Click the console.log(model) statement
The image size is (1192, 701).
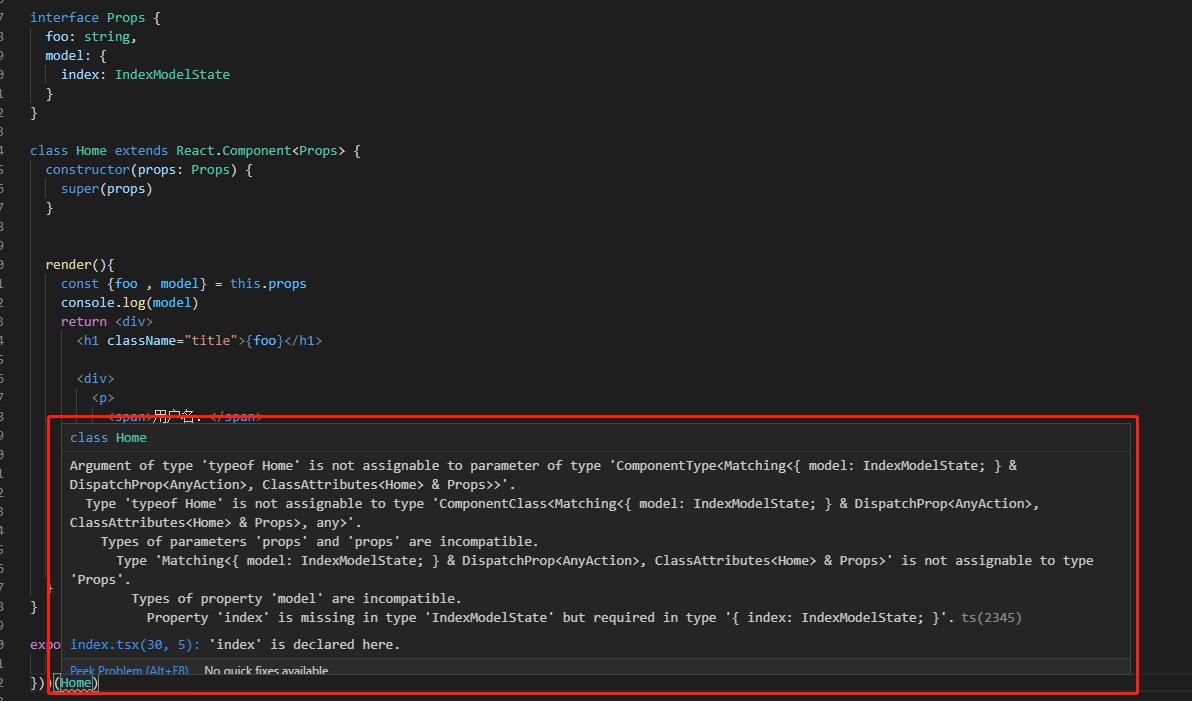click(x=128, y=302)
